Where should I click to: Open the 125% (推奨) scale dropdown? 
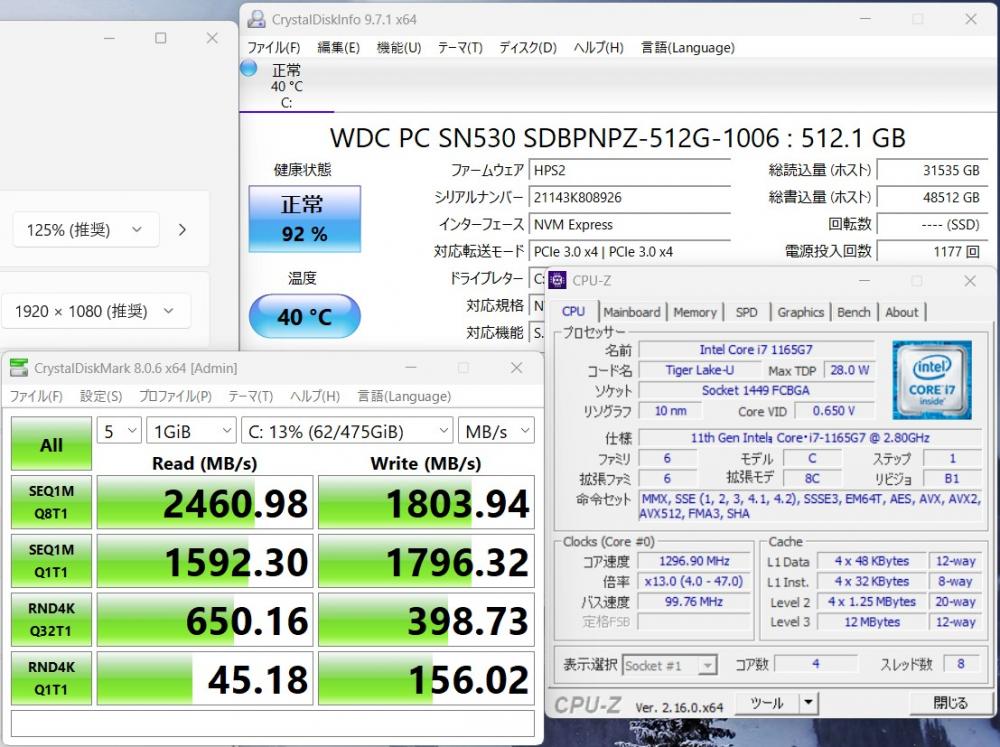[85, 230]
